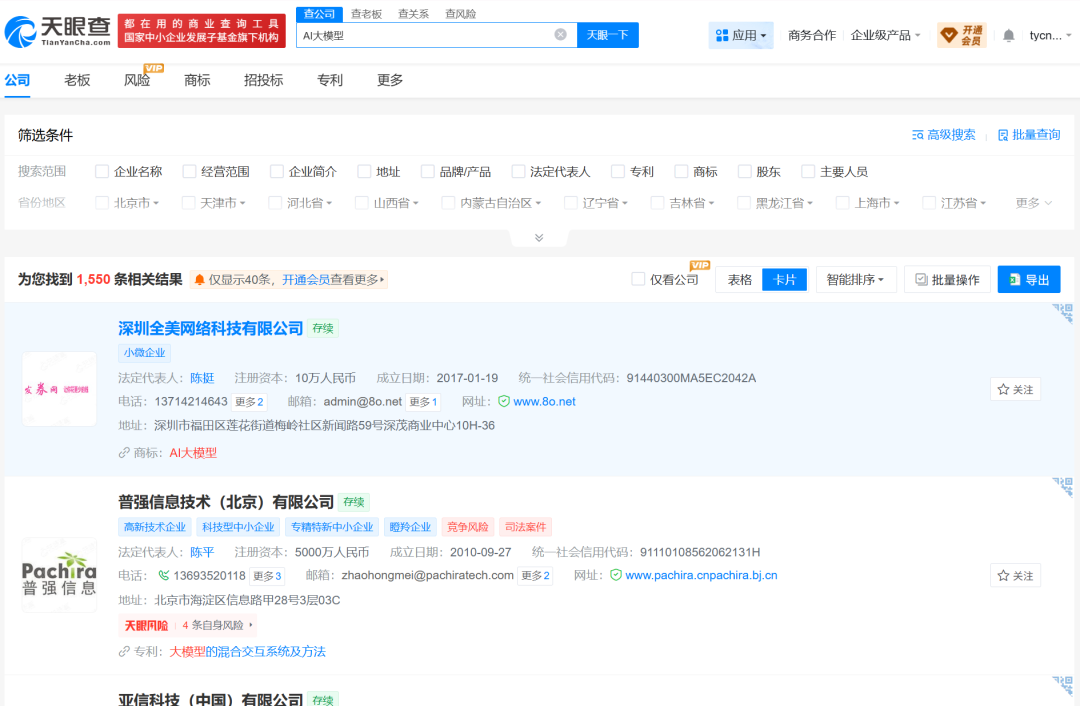This screenshot has height=706, width=1080.
Task: Check the 企业名称 search scope checkbox
Action: click(102, 172)
